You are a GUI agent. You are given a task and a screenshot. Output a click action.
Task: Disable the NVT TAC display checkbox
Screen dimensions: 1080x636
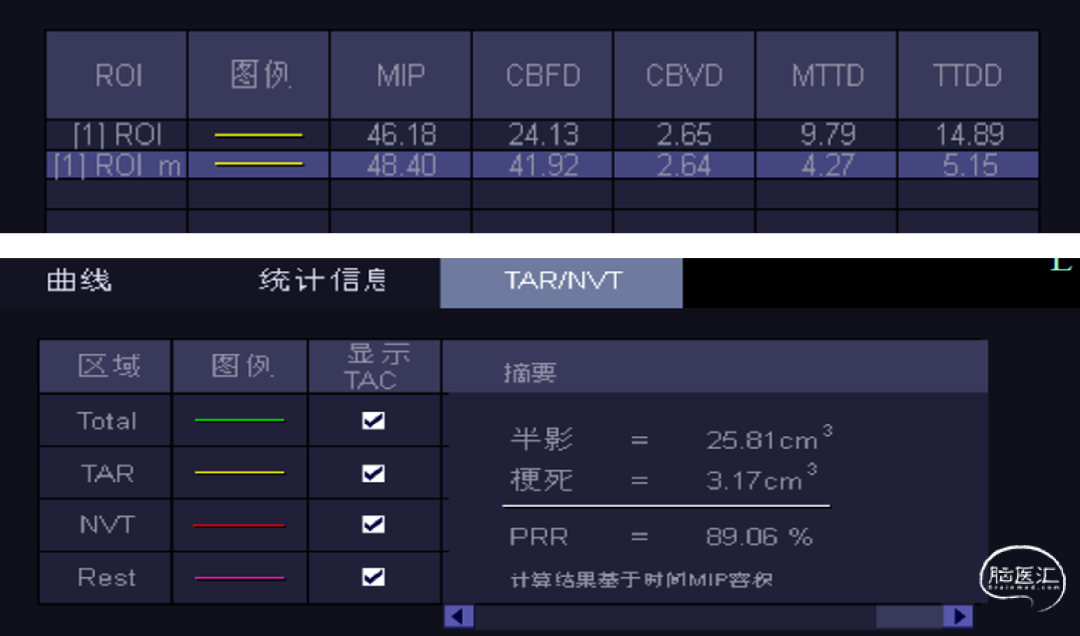click(x=373, y=524)
